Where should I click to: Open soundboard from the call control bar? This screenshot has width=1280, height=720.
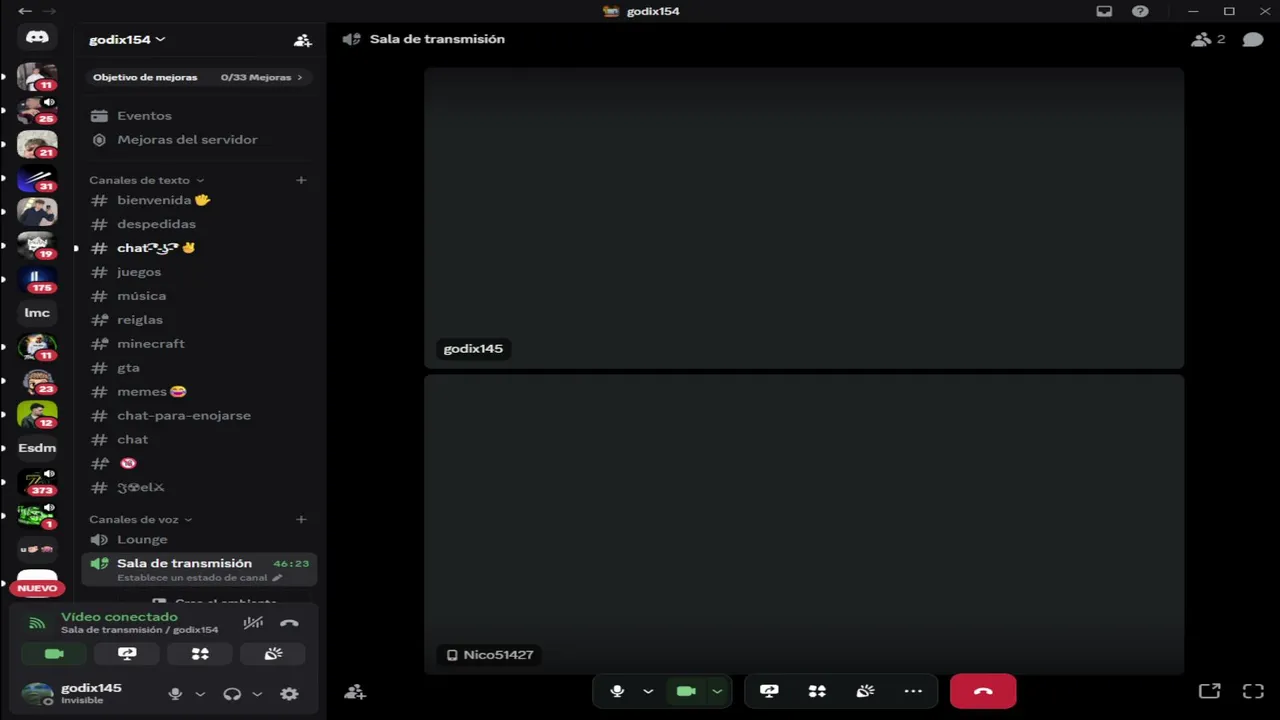pyautogui.click(x=865, y=691)
